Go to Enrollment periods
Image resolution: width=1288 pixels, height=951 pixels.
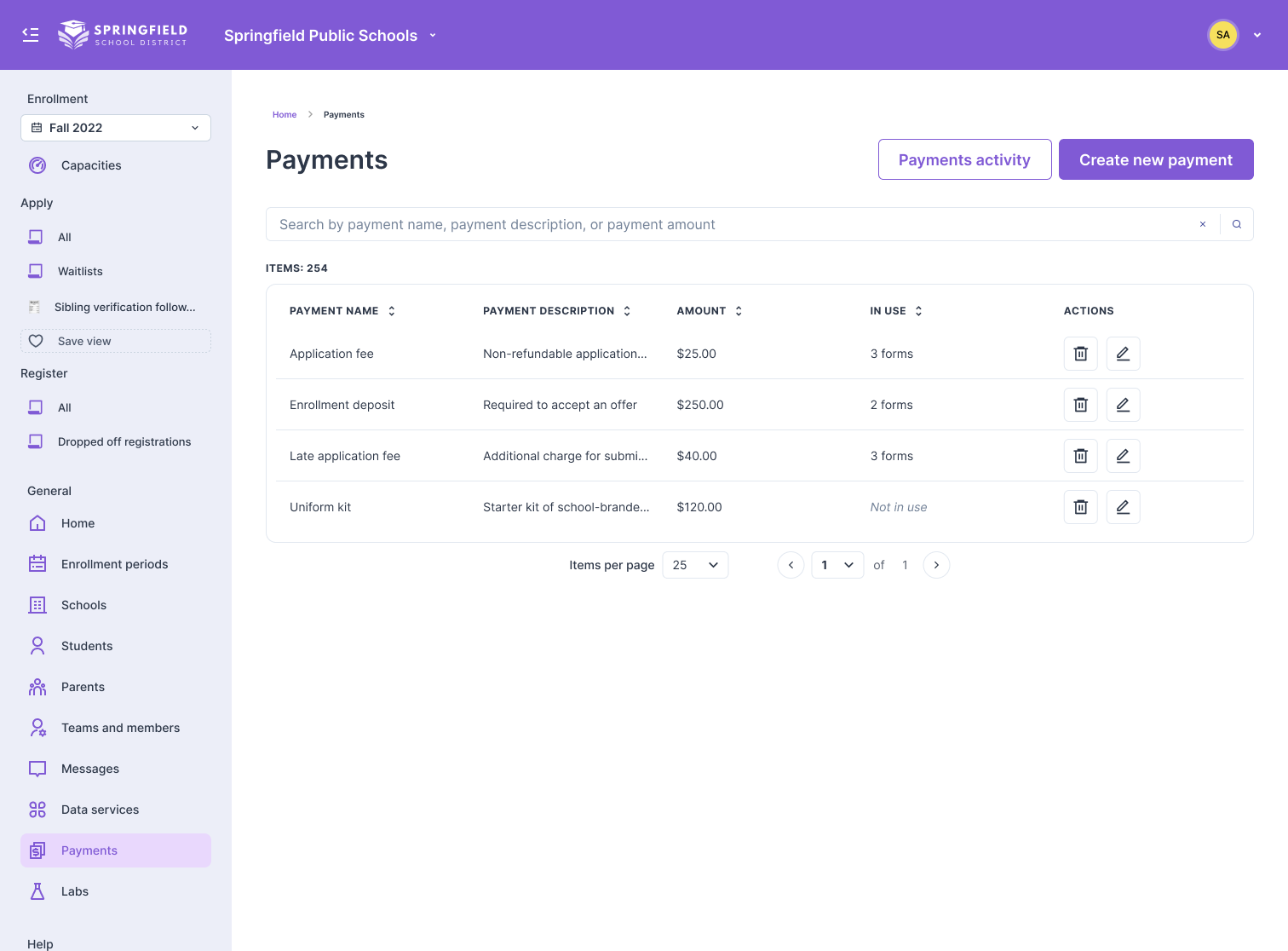coord(116,564)
